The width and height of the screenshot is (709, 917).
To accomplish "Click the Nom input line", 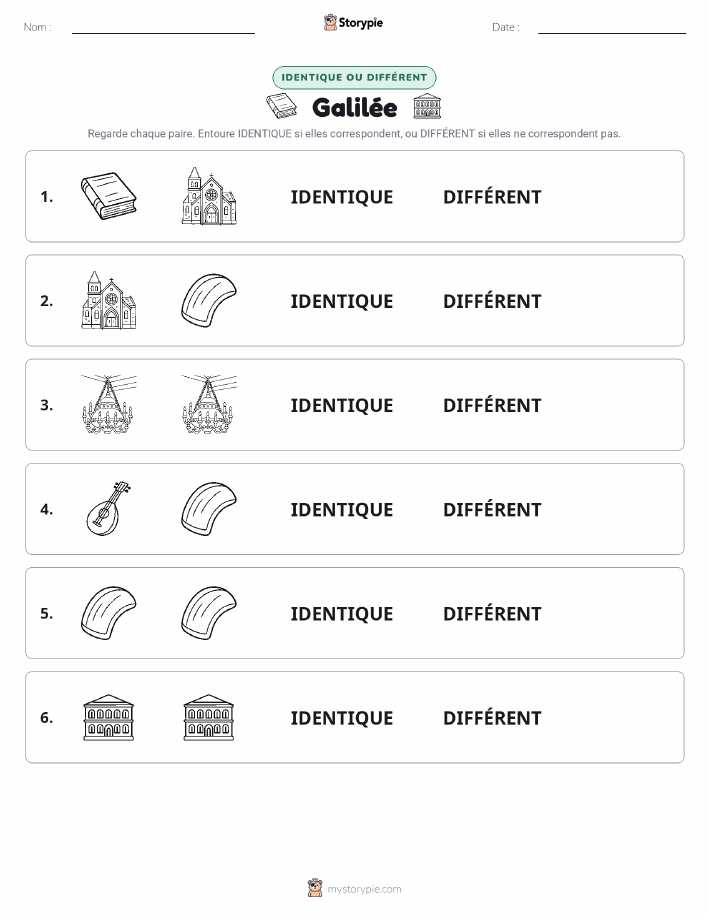I will [x=163, y=28].
